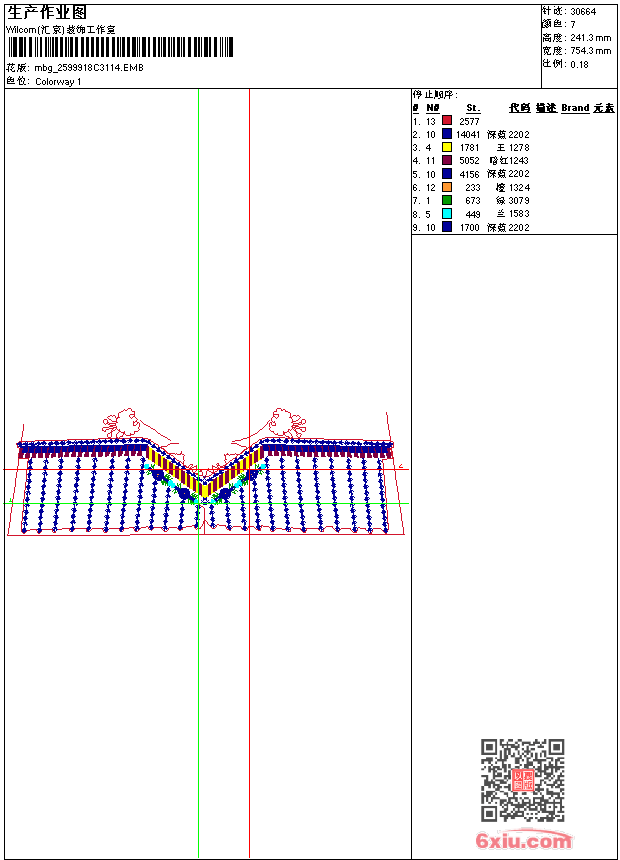Select the scale value '0.18'
Viewport: 620px width, 860px height.
(x=579, y=65)
